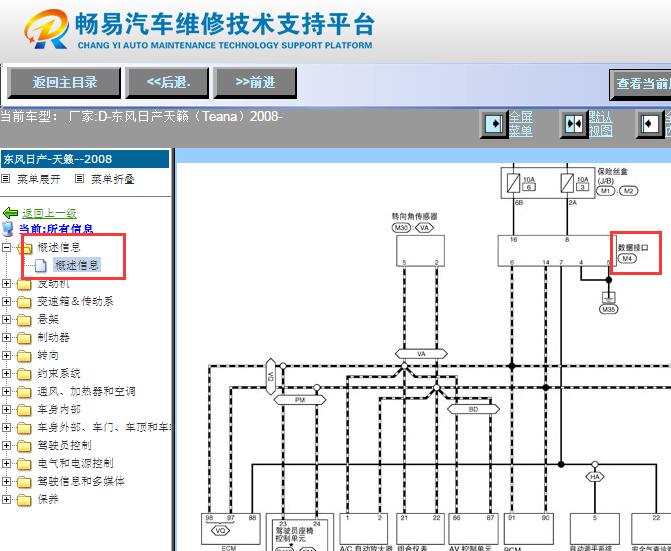Click 菜单折叠 to collapse all menus

tap(113, 179)
